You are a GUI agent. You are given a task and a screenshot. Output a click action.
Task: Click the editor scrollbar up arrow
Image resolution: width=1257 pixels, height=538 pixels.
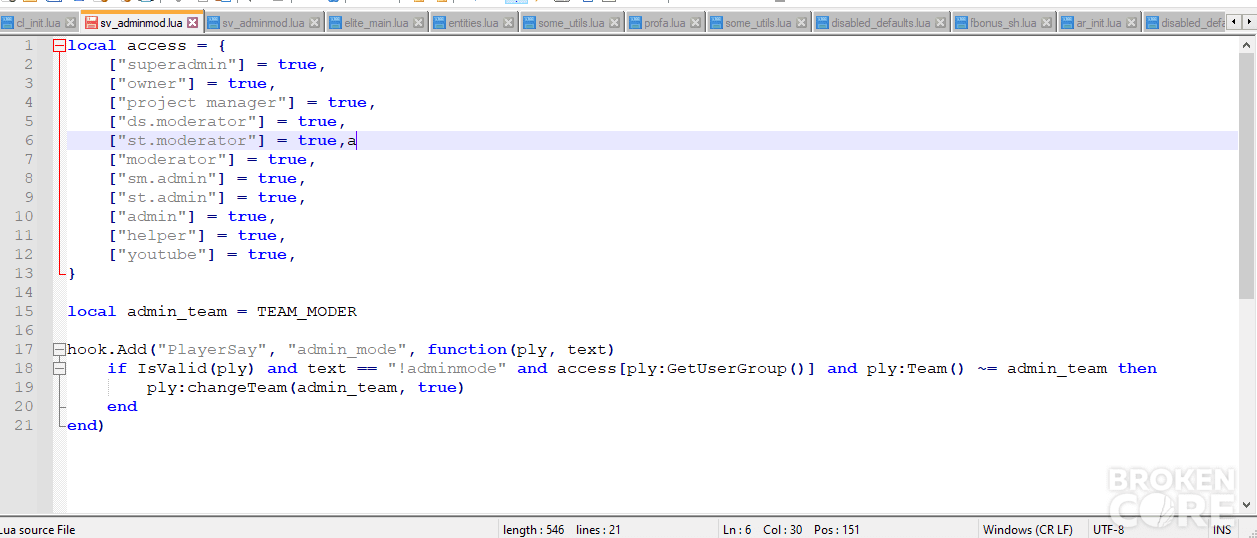tap(1247, 44)
